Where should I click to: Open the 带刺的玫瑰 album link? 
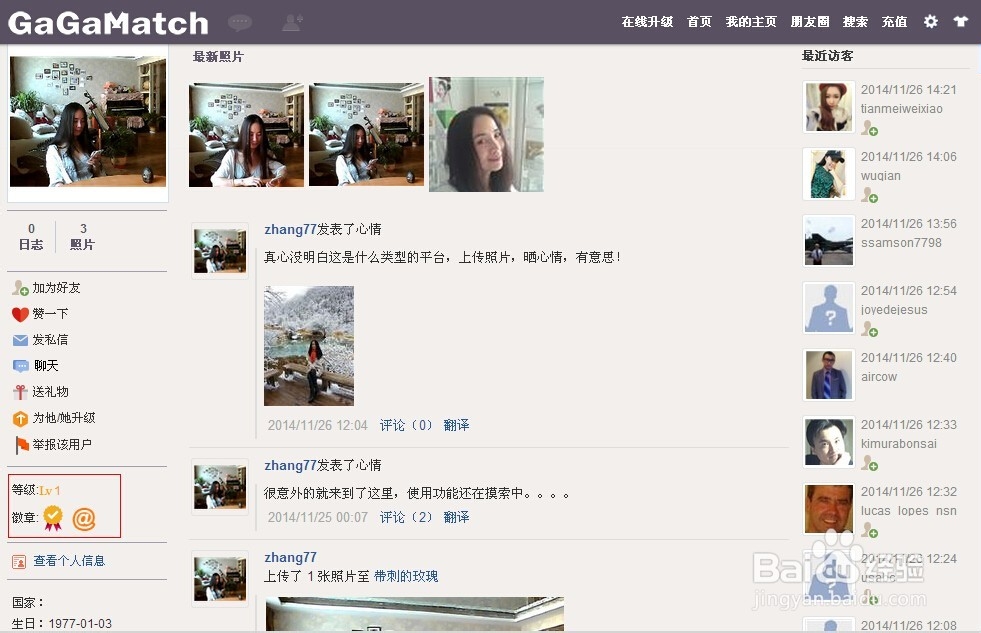[x=406, y=576]
